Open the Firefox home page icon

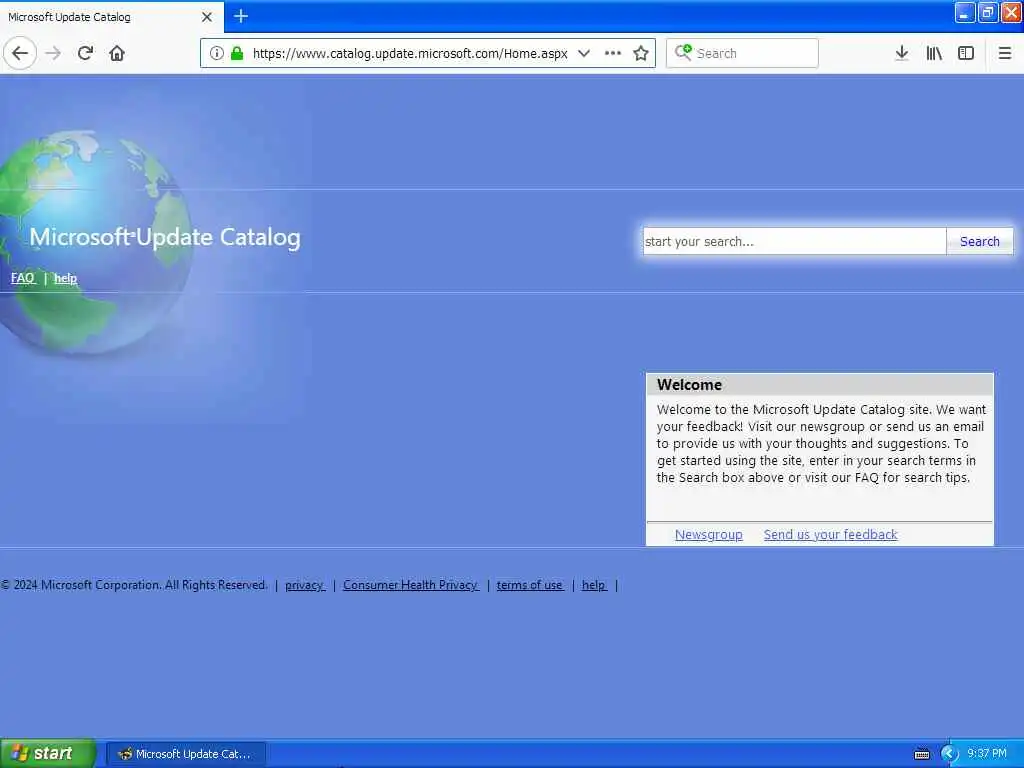click(117, 53)
